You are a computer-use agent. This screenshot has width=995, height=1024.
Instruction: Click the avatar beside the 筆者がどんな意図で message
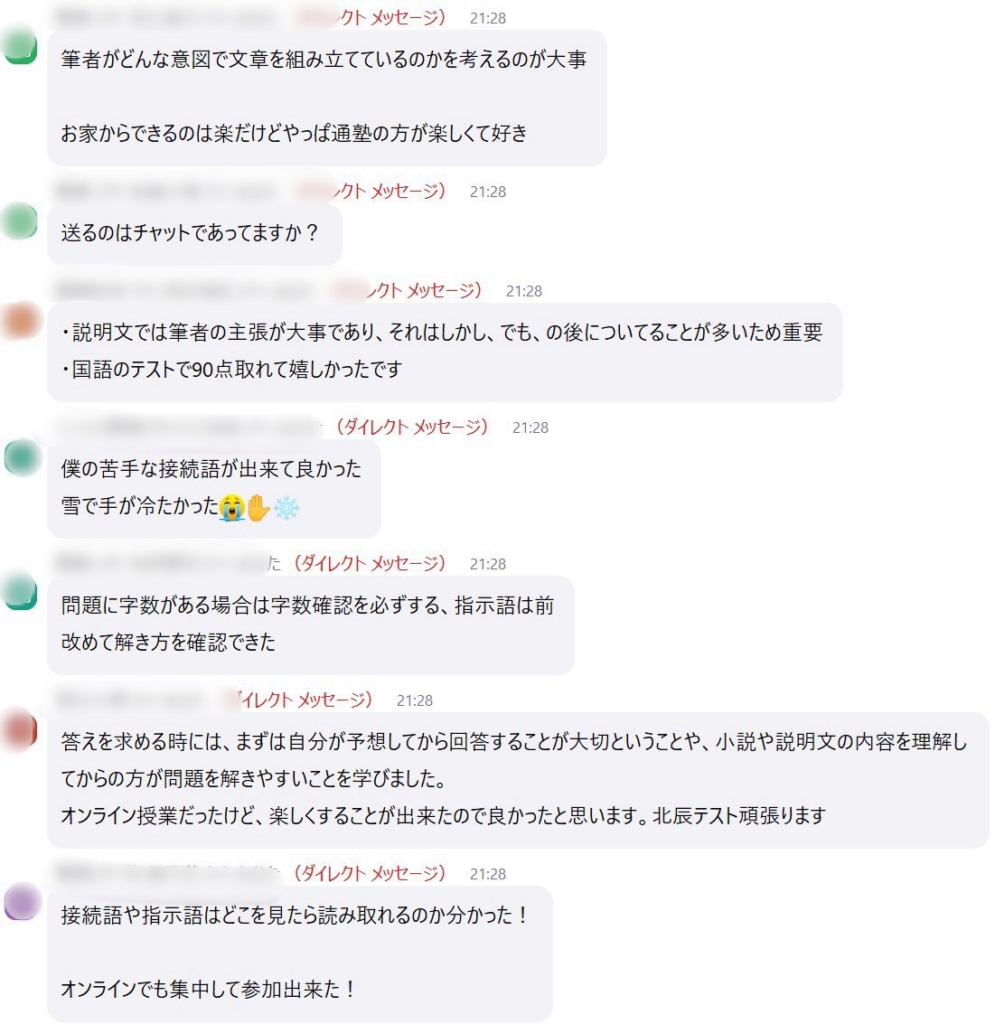20,47
